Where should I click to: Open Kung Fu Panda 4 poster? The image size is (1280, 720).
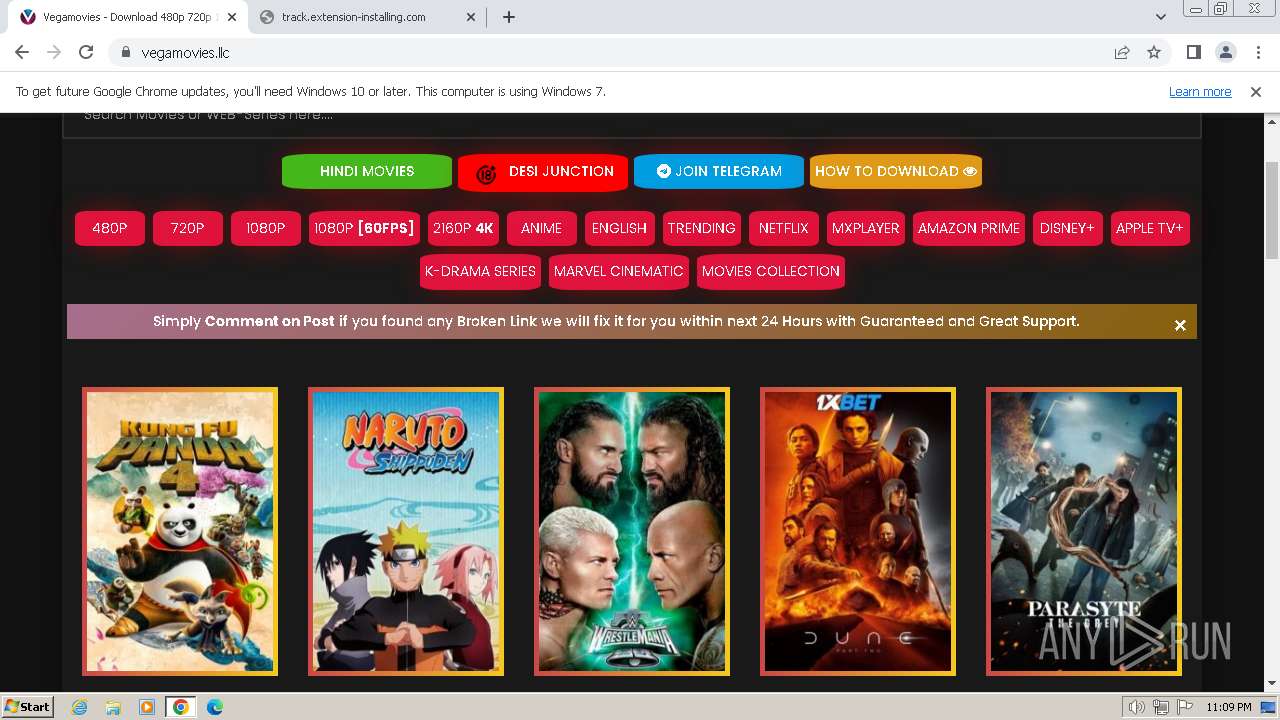[180, 531]
